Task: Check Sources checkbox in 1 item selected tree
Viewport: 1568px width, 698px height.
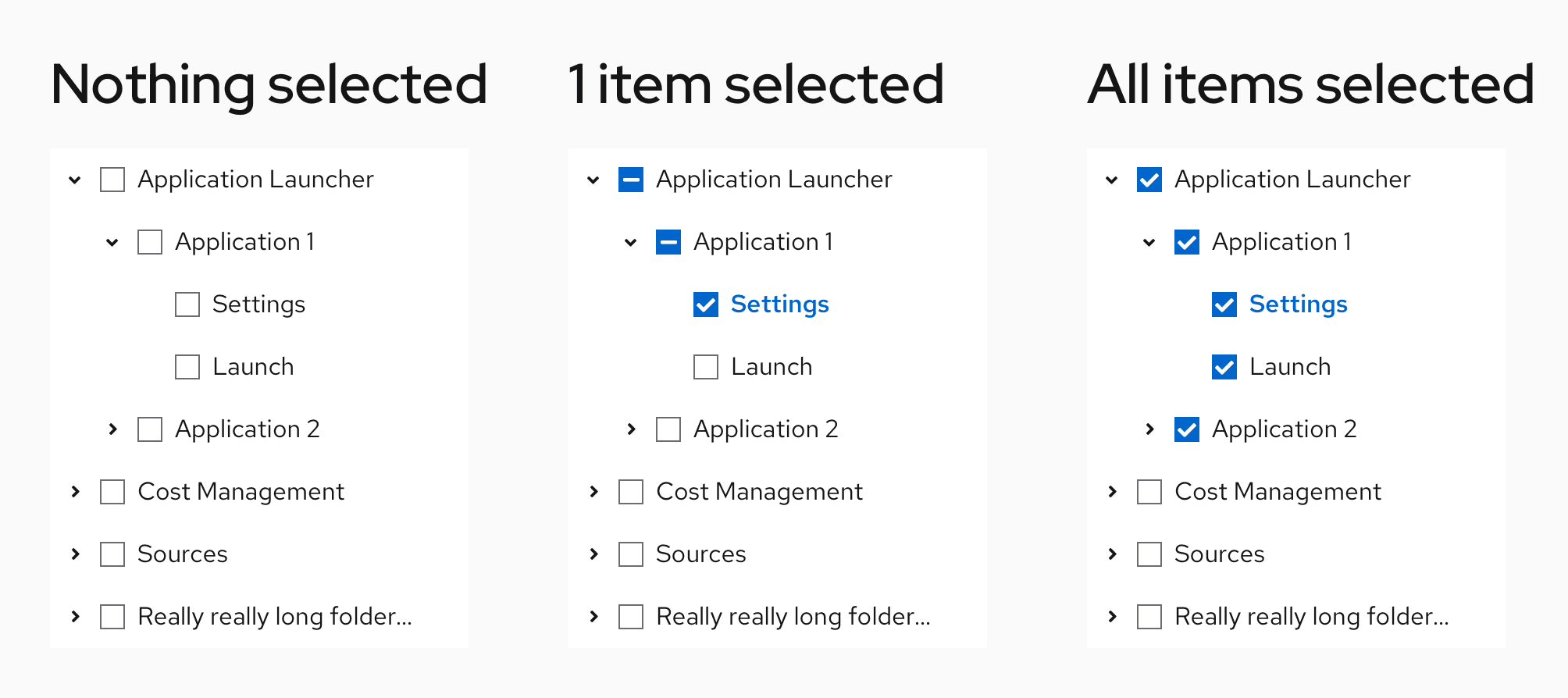Action: tap(631, 554)
